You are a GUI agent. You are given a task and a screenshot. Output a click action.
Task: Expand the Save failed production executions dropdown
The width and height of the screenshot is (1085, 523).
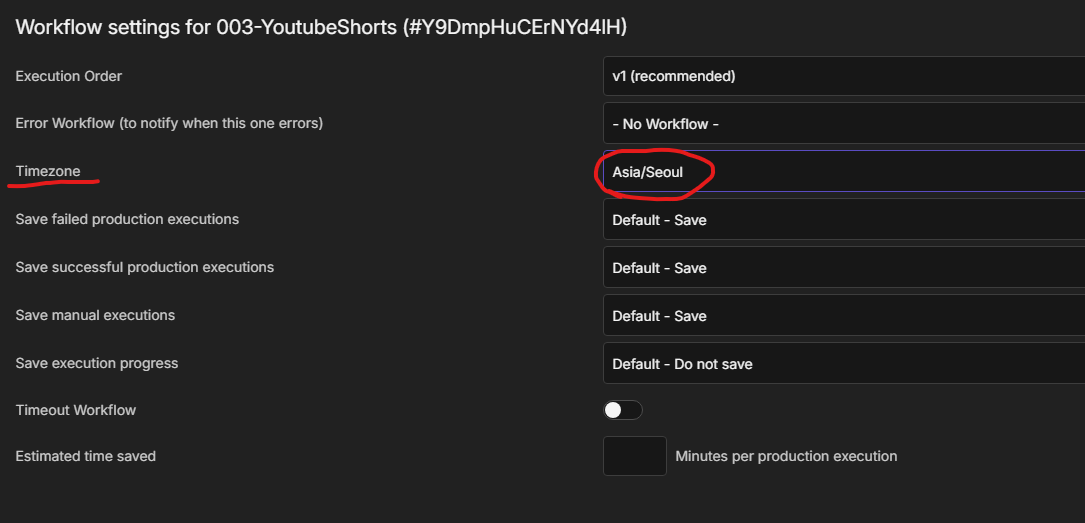843,220
